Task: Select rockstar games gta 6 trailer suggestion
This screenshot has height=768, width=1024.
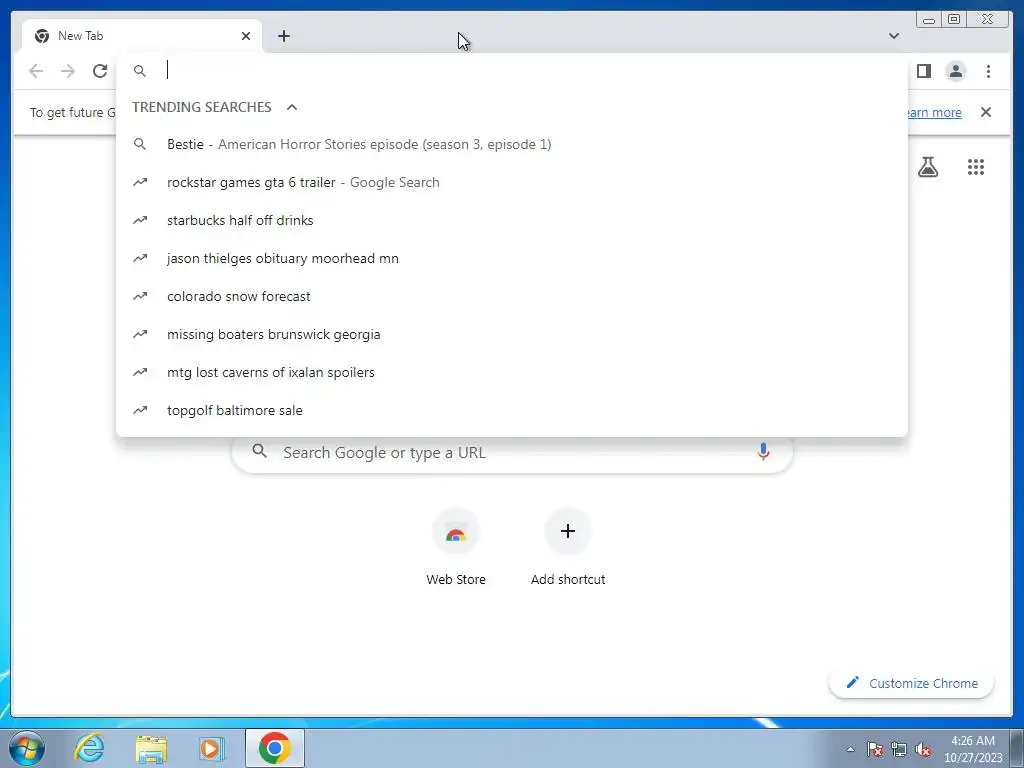Action: coord(511,182)
